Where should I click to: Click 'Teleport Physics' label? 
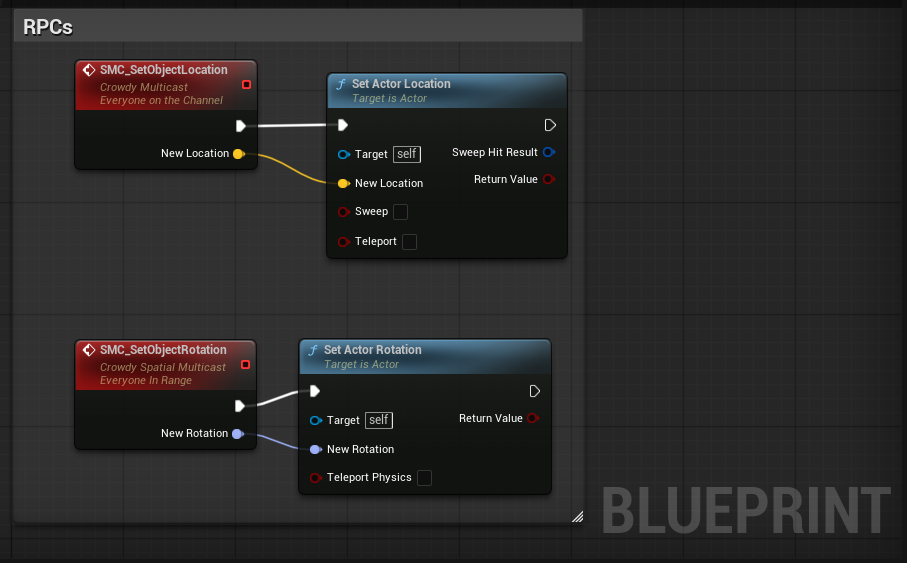pyautogui.click(x=369, y=477)
